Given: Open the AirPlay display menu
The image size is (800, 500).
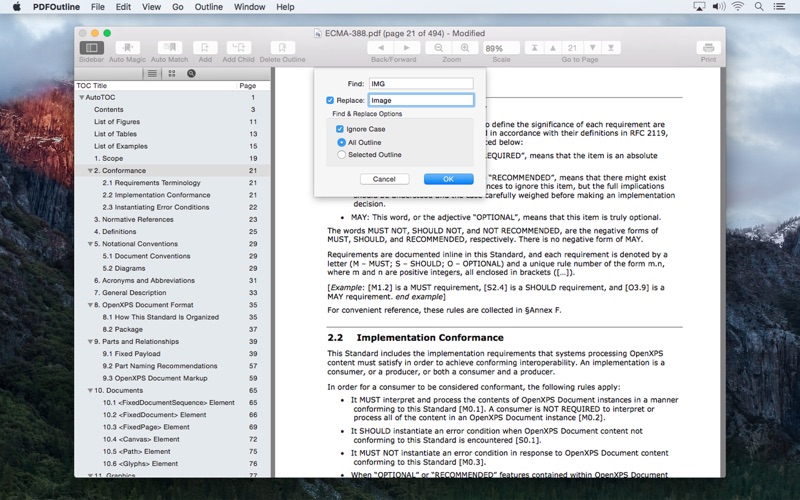Looking at the screenshot, I should click(x=699, y=7).
